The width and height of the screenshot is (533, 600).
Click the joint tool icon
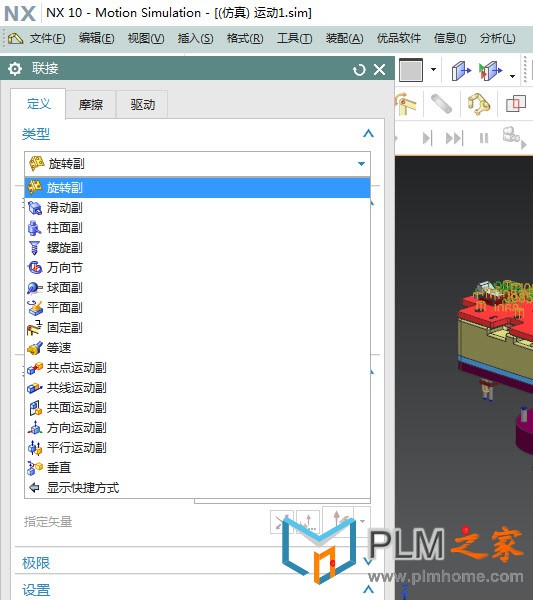(406, 104)
